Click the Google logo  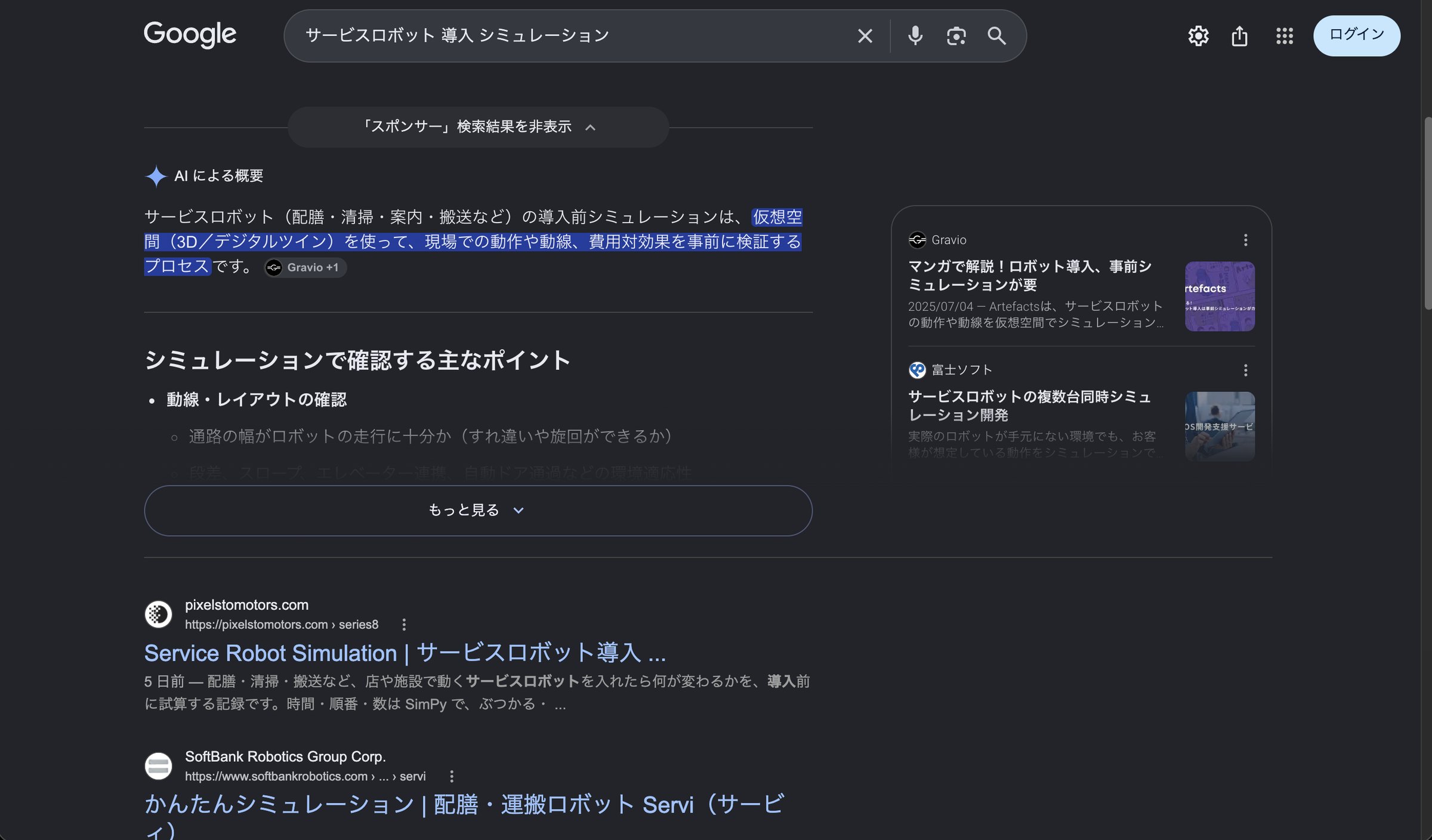pyautogui.click(x=190, y=35)
